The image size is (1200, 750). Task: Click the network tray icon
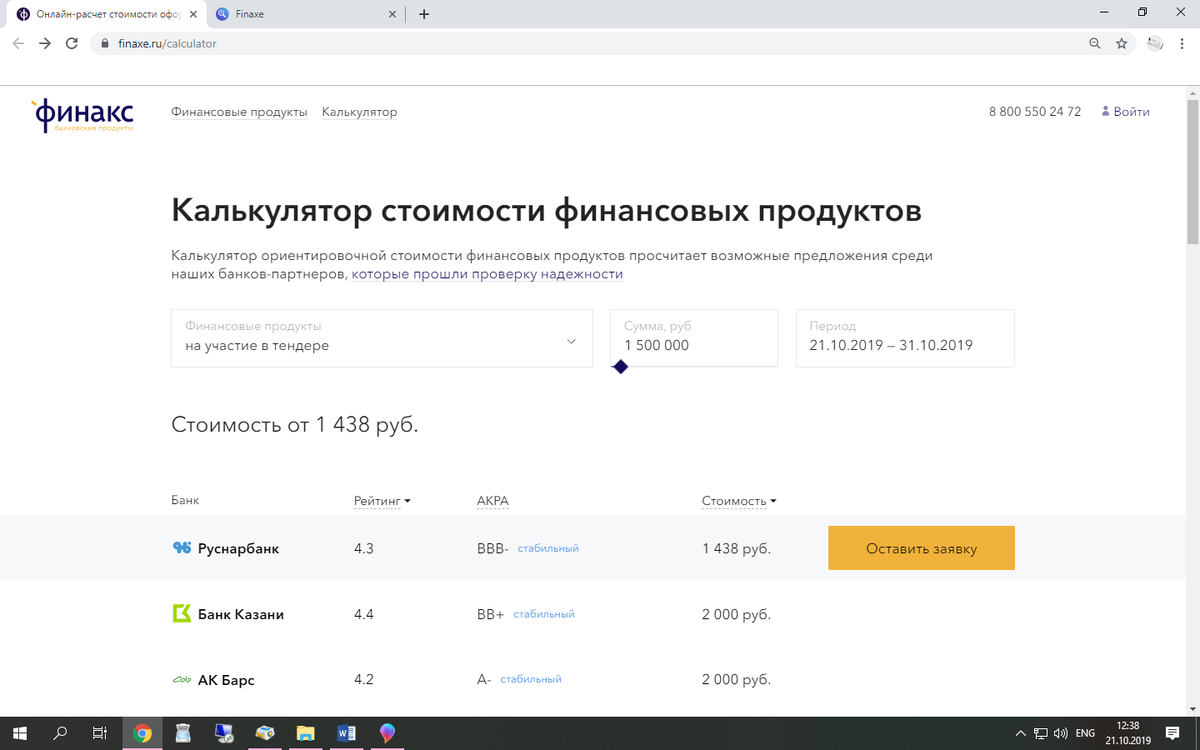1040,733
